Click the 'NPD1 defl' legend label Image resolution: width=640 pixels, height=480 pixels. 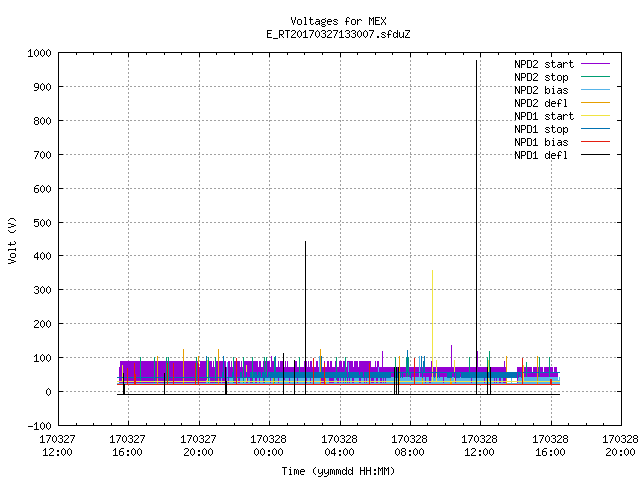[x=541, y=155]
